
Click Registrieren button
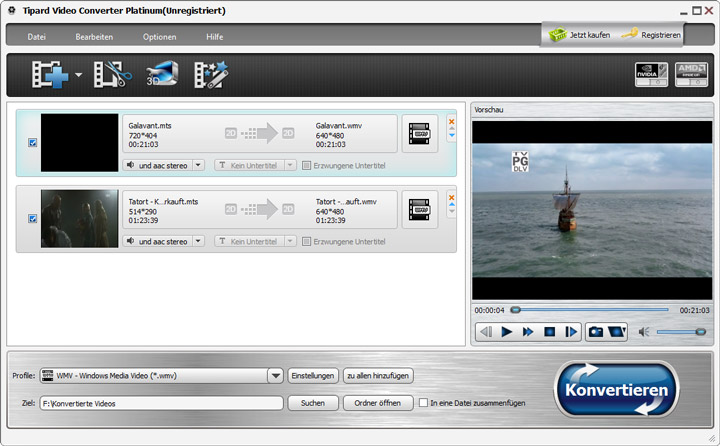(x=651, y=34)
